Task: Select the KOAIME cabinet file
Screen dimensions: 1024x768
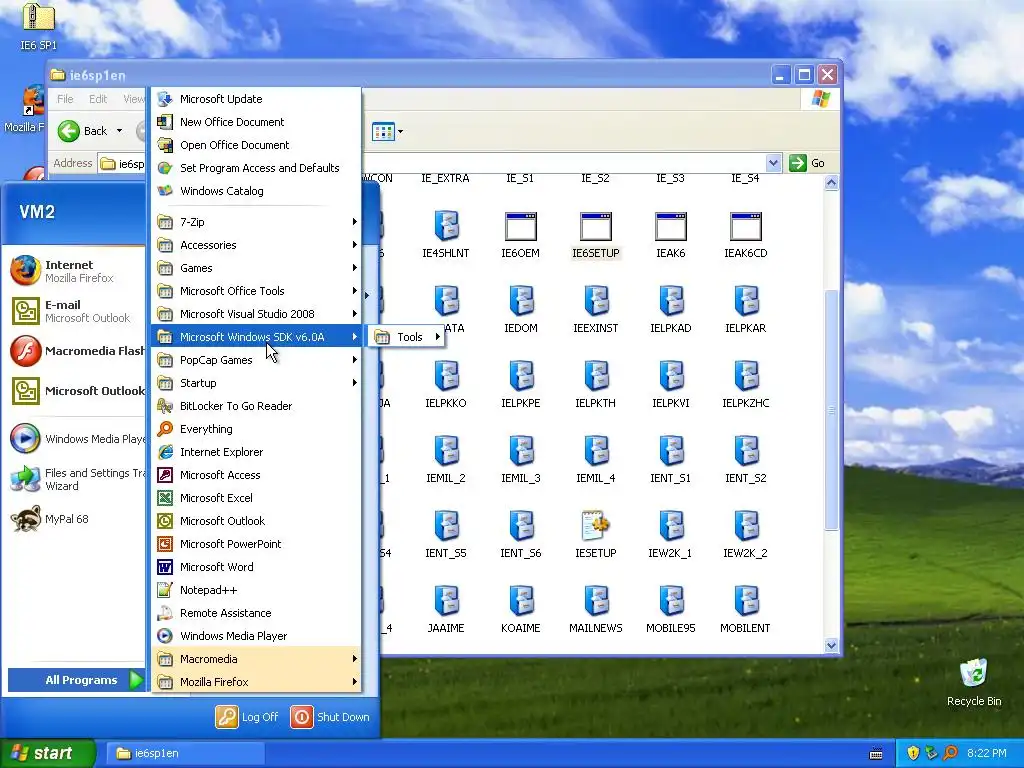Action: 520,610
